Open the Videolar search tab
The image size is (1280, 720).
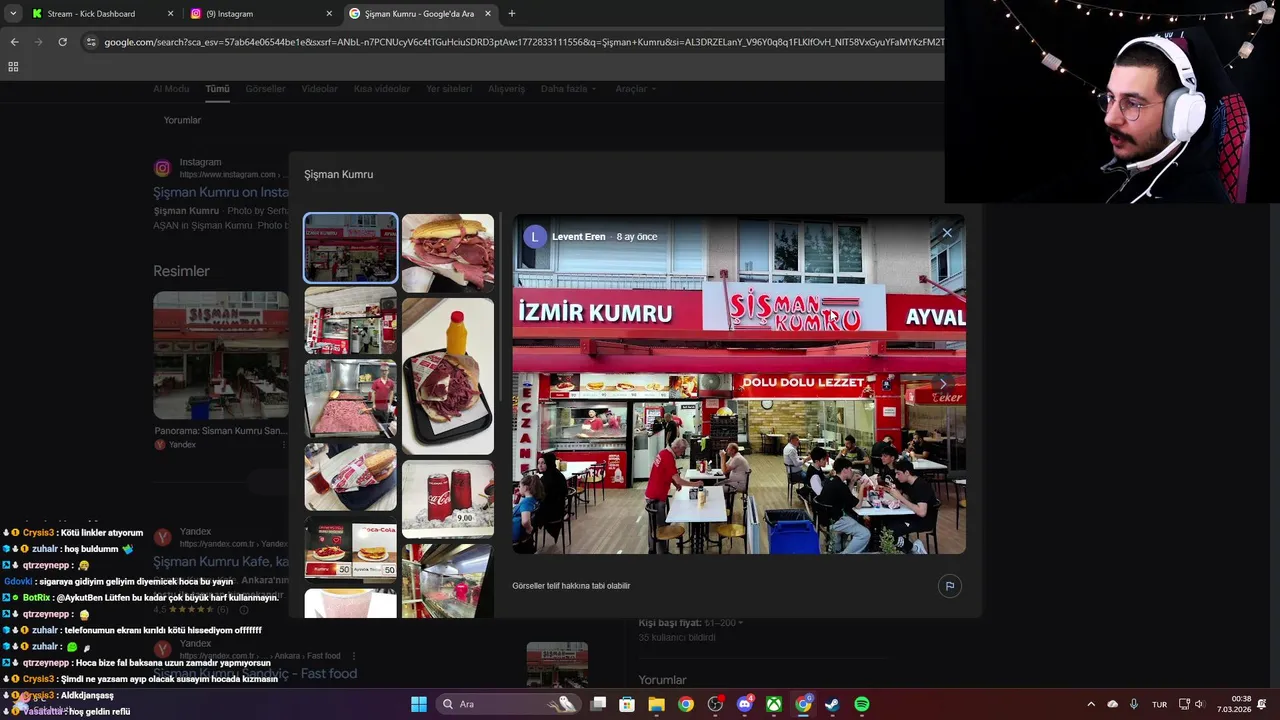pyautogui.click(x=320, y=89)
